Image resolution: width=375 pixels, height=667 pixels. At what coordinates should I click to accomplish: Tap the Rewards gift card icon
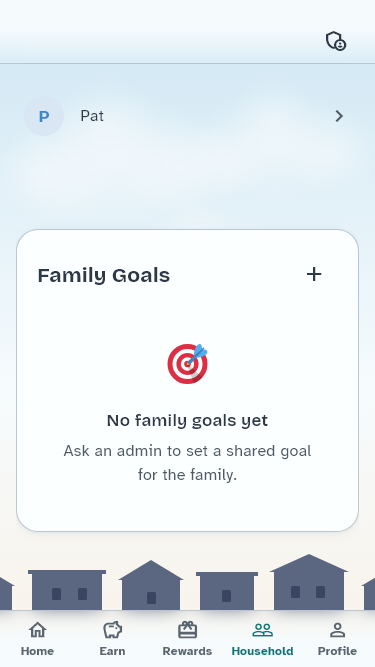188,630
